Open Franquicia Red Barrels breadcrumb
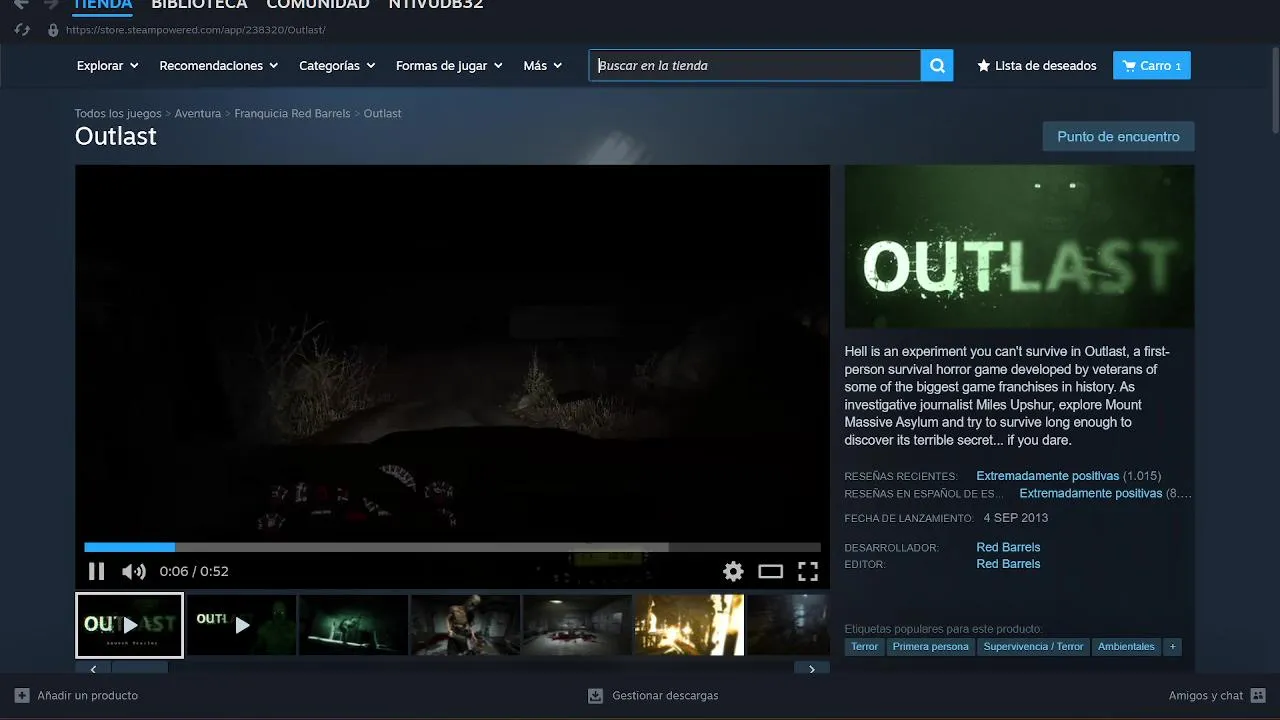Image resolution: width=1280 pixels, height=720 pixels. click(x=292, y=114)
